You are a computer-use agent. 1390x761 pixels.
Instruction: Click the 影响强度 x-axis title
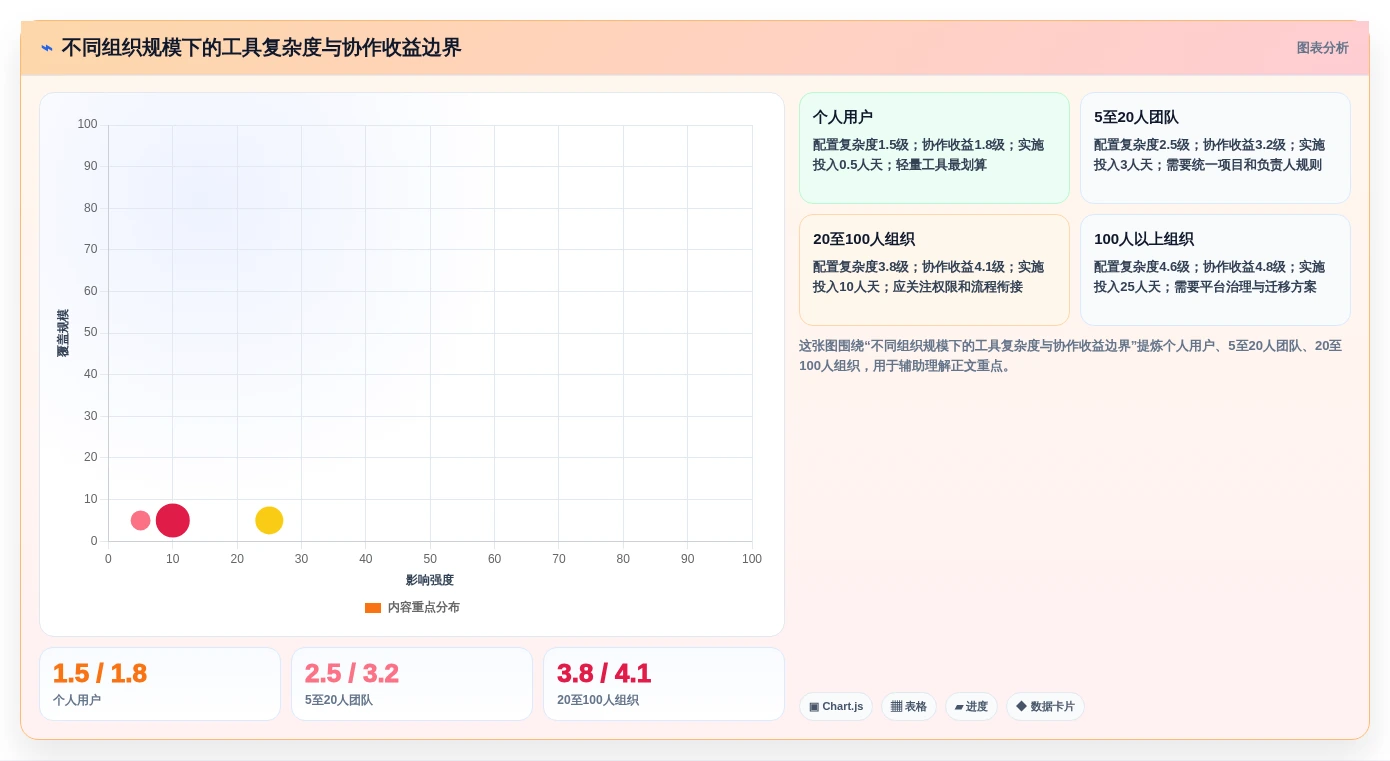[430, 580]
